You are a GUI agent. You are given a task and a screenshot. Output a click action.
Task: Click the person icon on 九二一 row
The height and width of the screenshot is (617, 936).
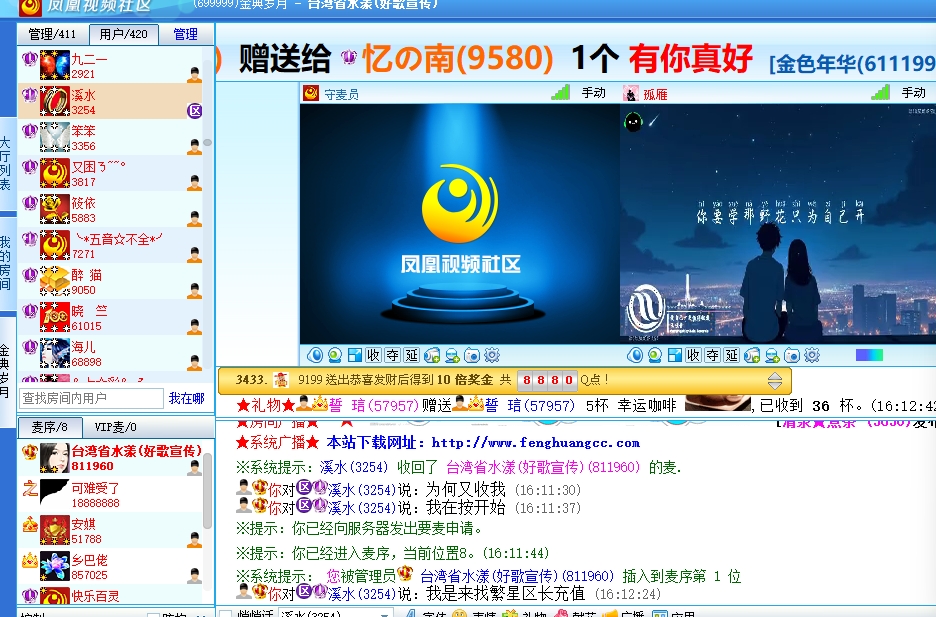click(194, 75)
